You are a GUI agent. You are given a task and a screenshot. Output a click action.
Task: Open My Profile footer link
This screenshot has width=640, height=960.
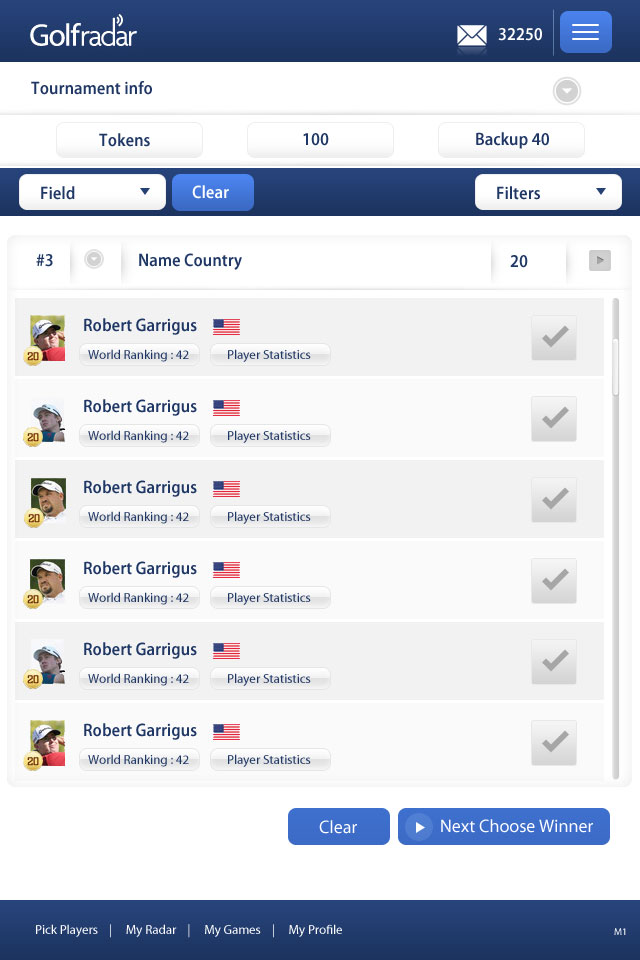(315, 930)
